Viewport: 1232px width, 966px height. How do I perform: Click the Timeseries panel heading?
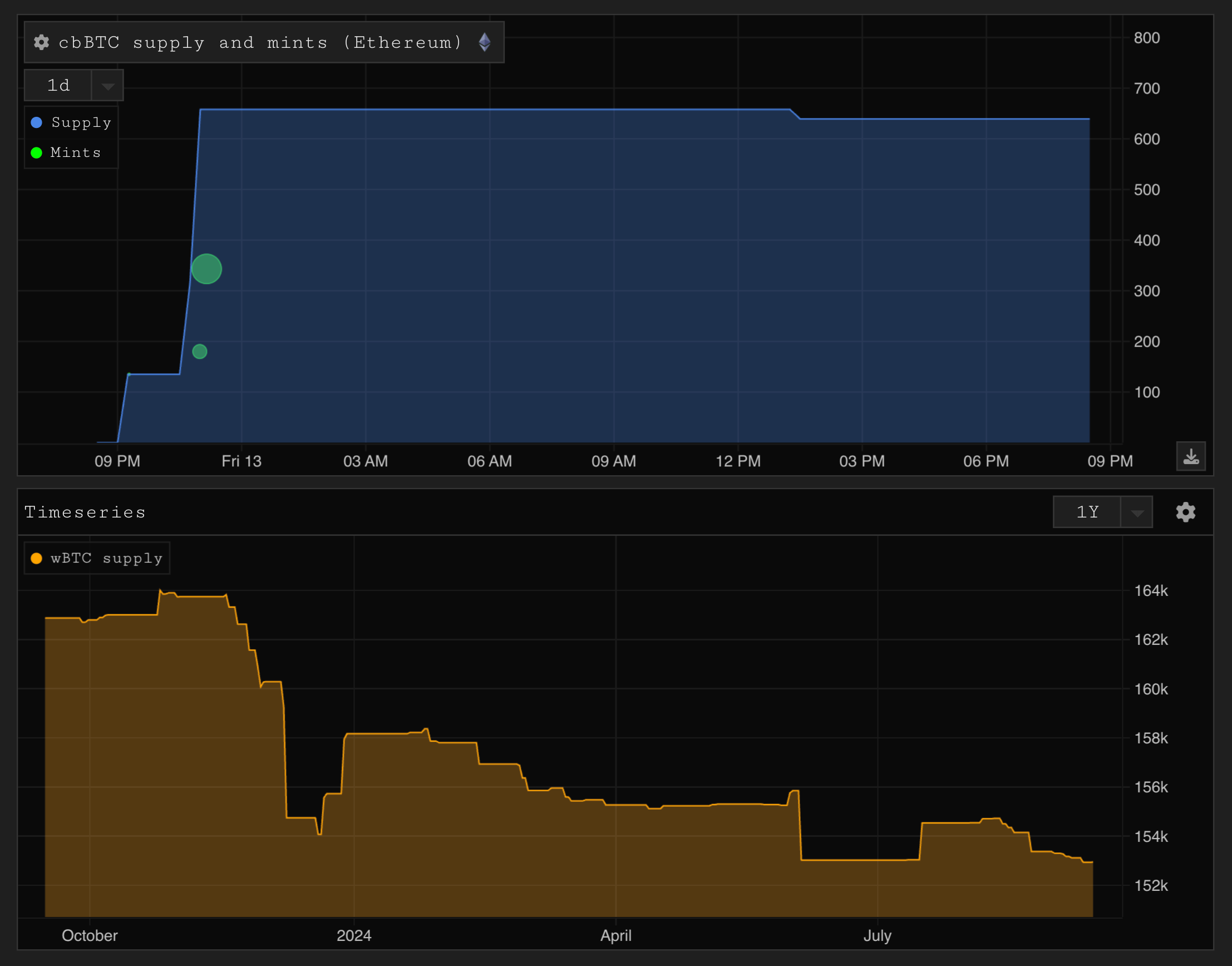tap(85, 512)
